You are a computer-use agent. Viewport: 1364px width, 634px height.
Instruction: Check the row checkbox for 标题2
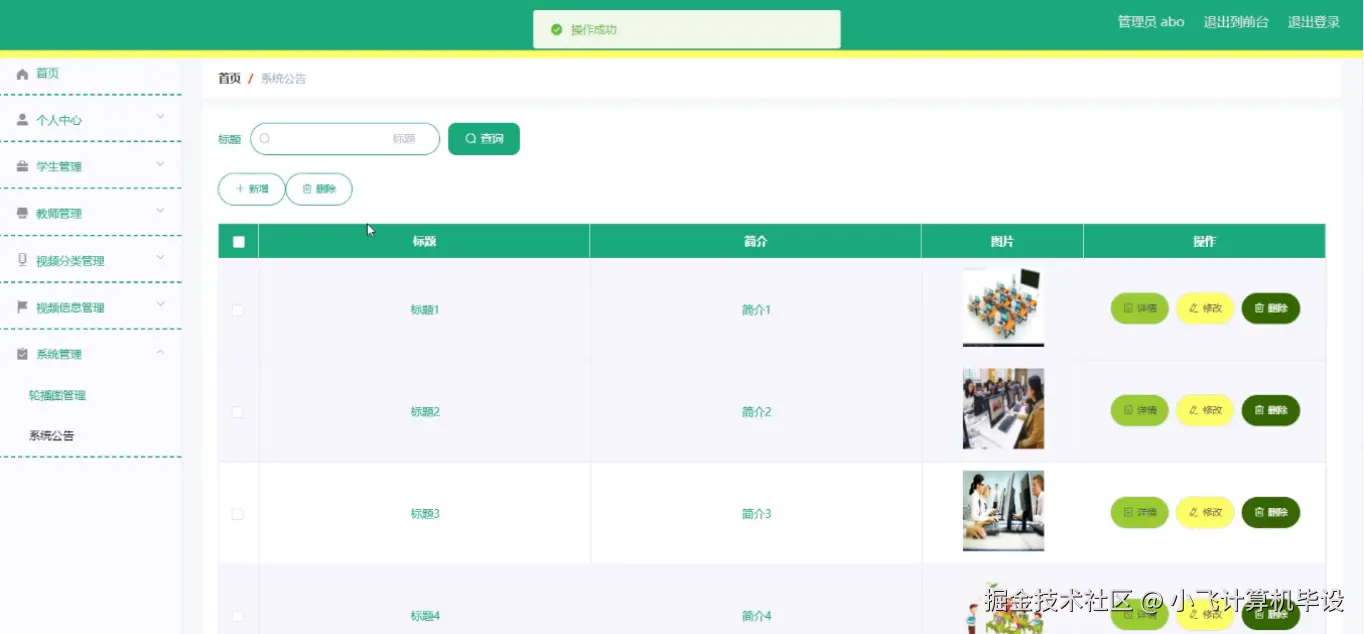coord(238,412)
